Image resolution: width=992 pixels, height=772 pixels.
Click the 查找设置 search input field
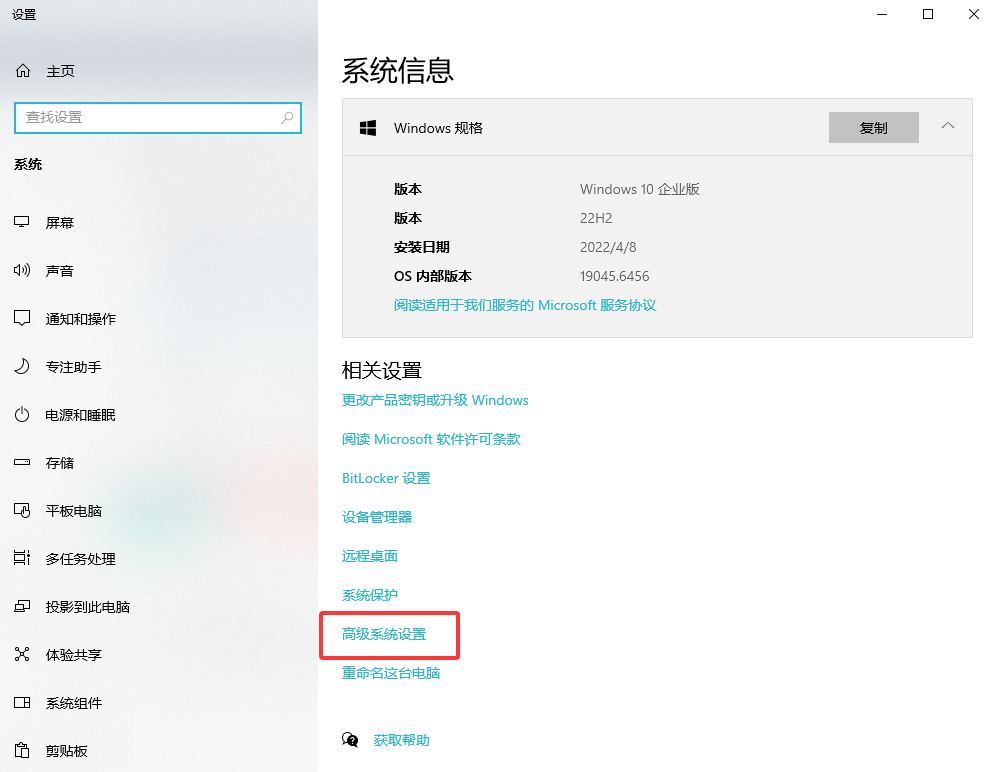[157, 117]
